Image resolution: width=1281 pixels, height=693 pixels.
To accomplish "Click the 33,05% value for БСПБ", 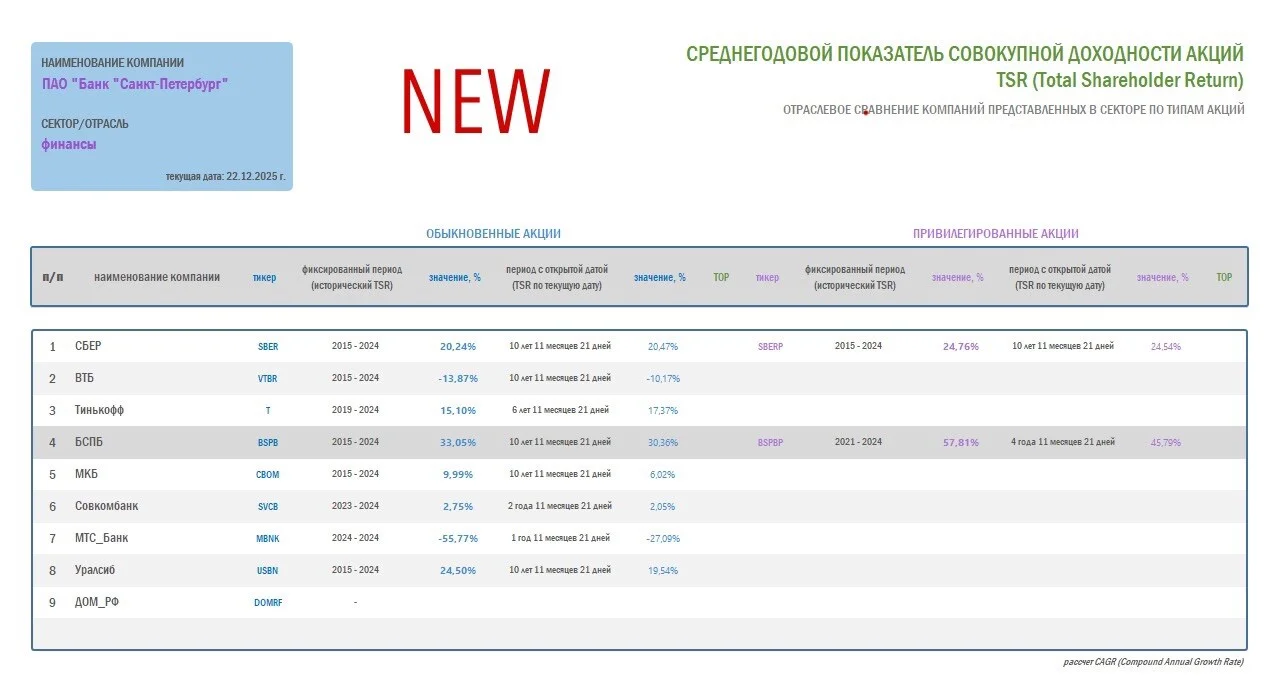I will (458, 442).
